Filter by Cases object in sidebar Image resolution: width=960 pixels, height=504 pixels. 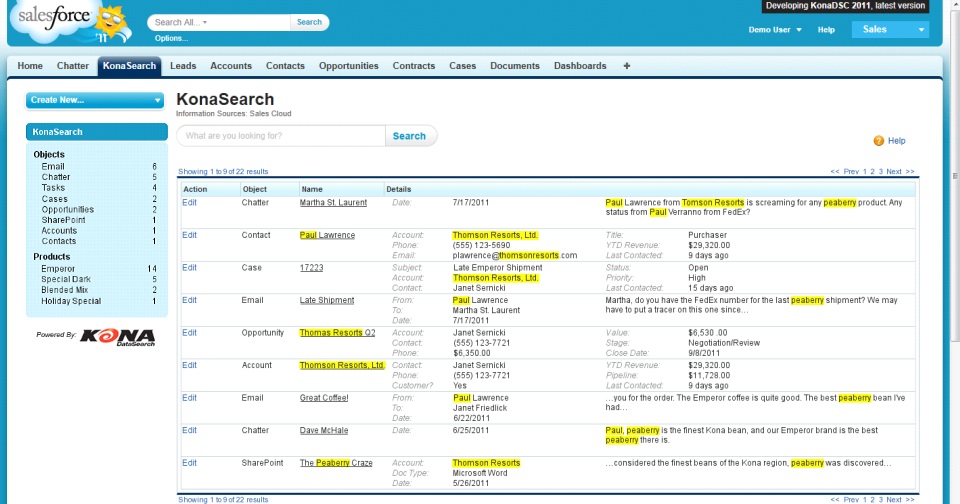[54, 199]
